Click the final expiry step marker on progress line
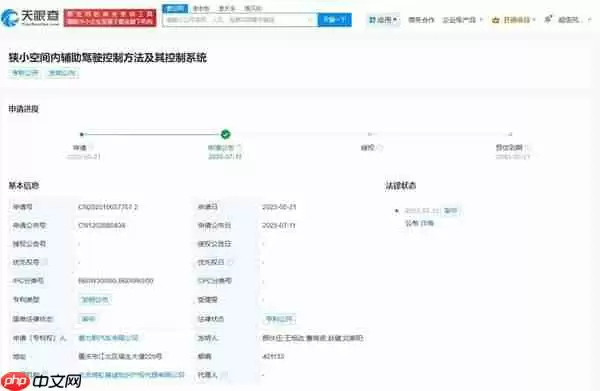 510,134
